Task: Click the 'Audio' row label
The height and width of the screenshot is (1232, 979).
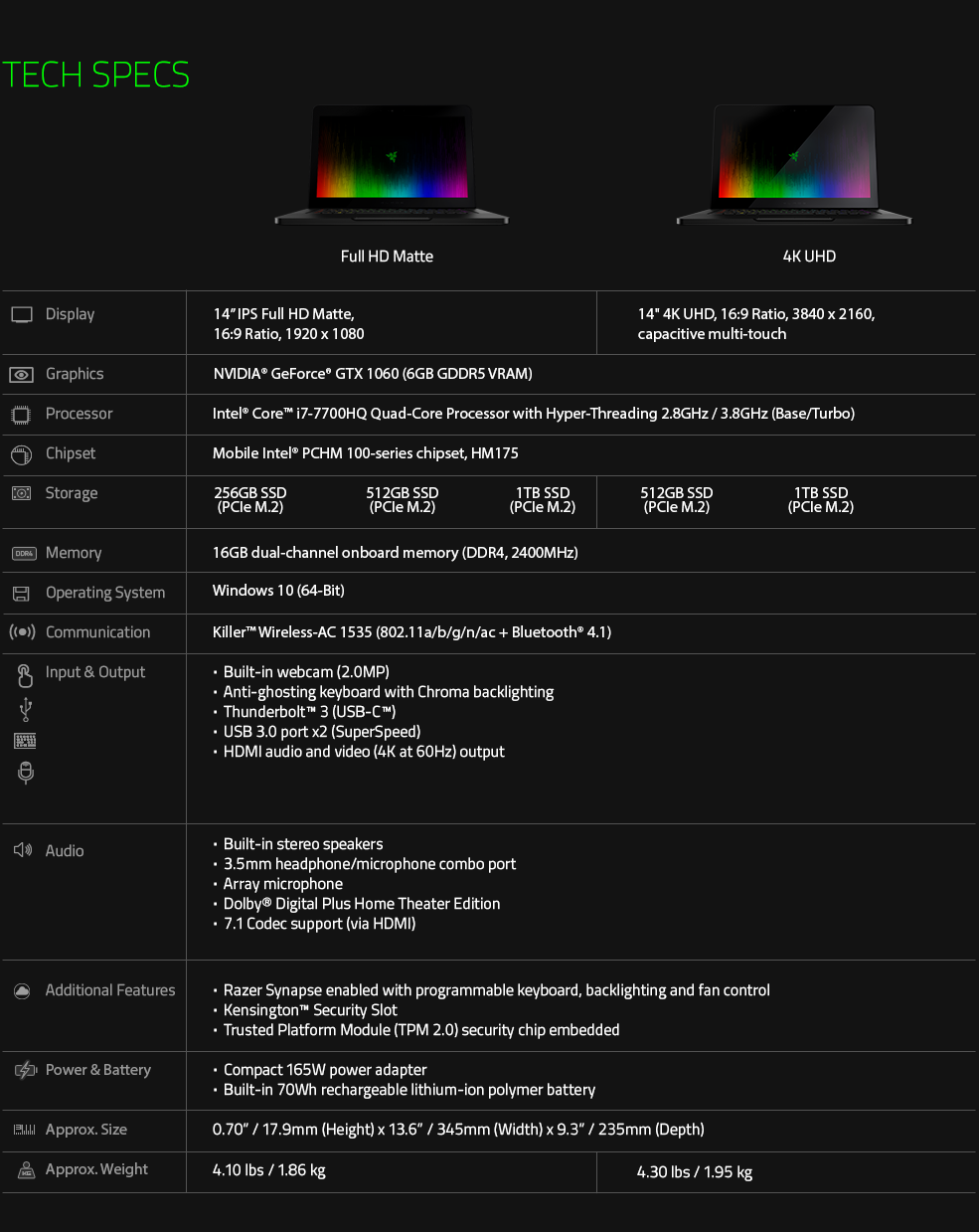Action: click(x=65, y=851)
